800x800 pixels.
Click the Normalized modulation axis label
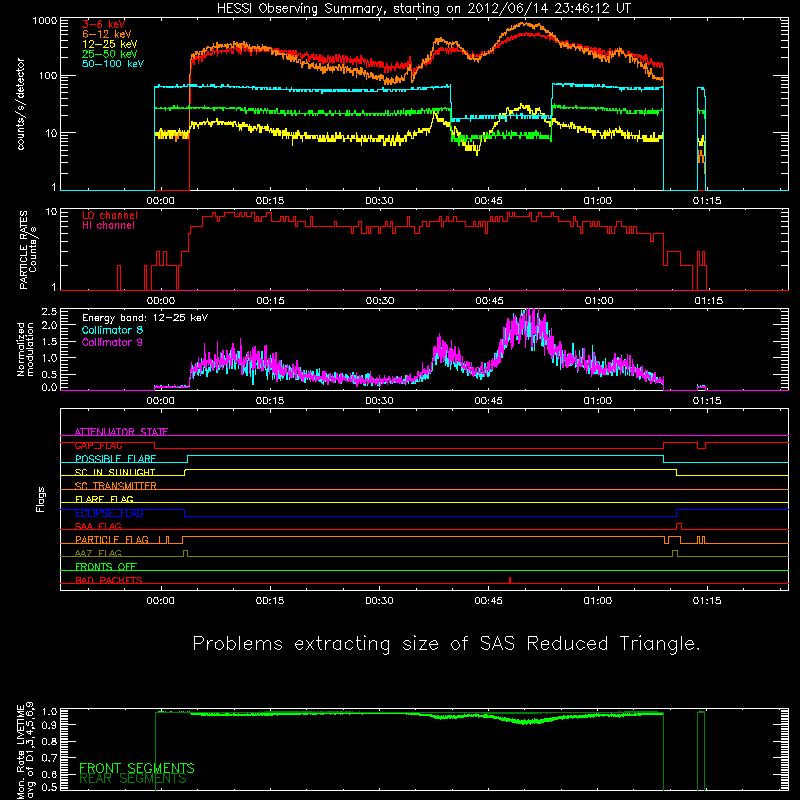click(x=25, y=349)
